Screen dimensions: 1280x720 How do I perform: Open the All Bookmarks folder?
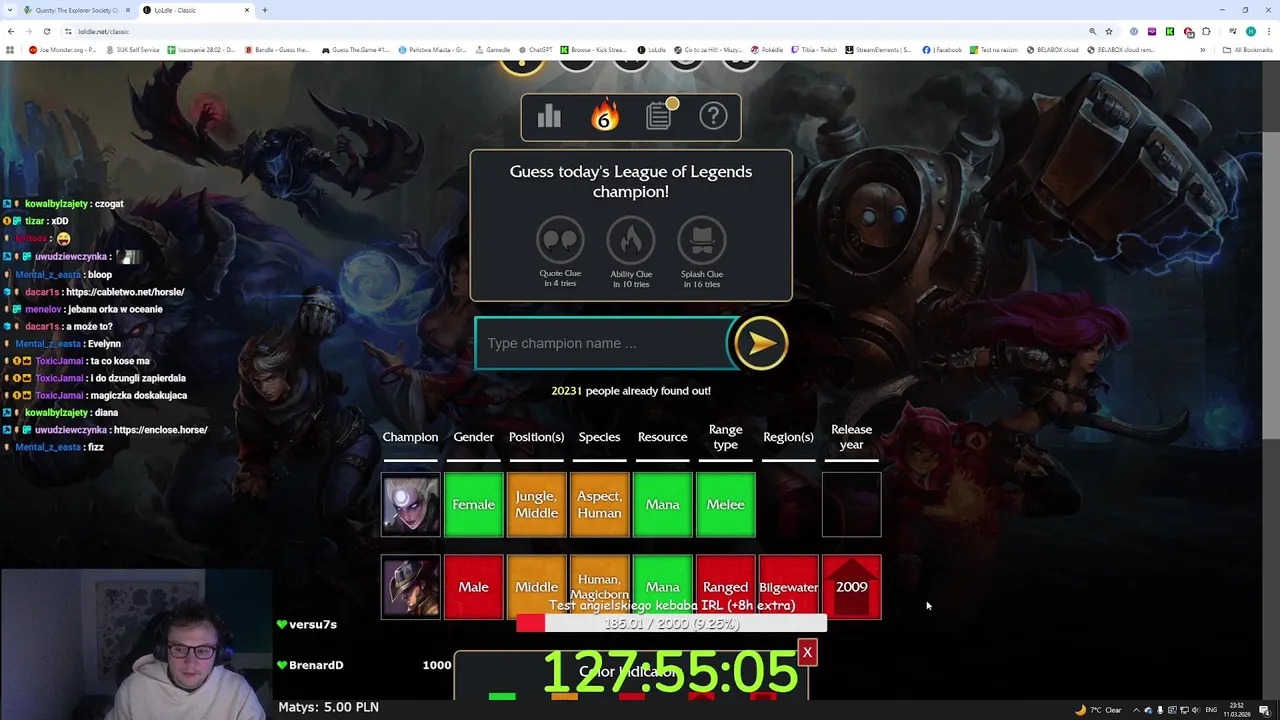pos(1247,50)
